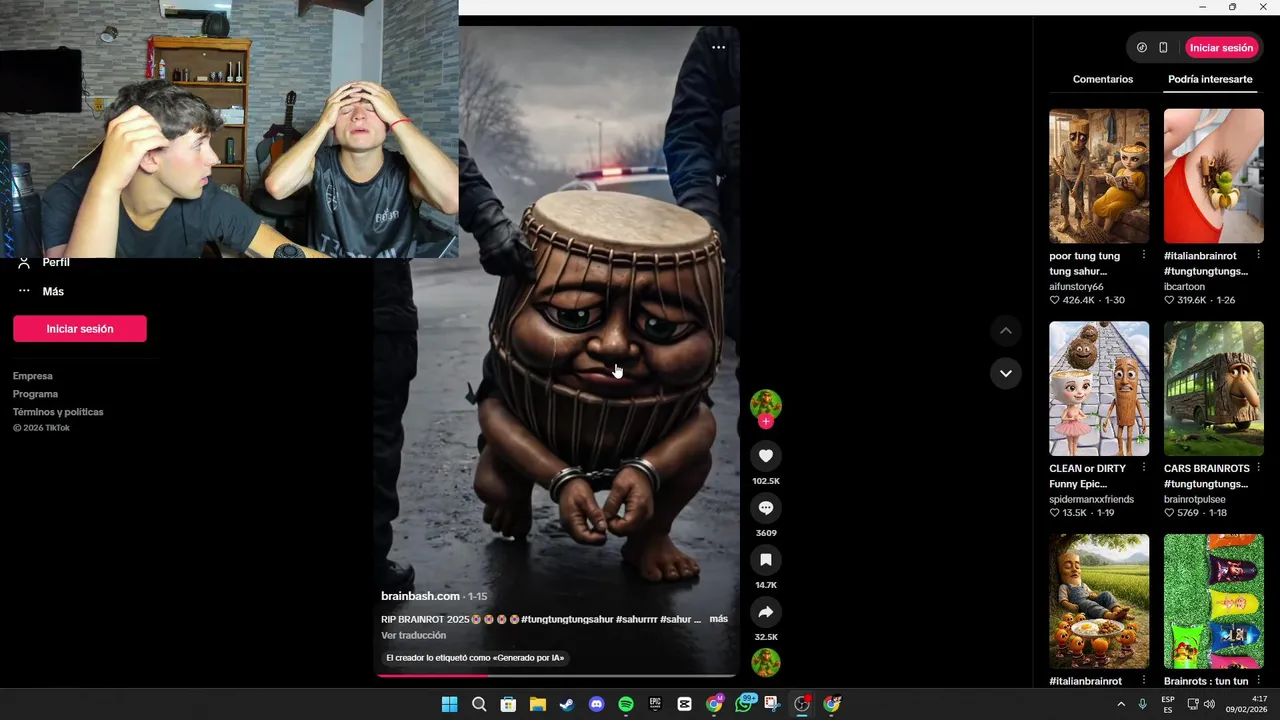Click the top-right Iniciar sesión pill button
The height and width of the screenshot is (720, 1280).
click(1221, 47)
